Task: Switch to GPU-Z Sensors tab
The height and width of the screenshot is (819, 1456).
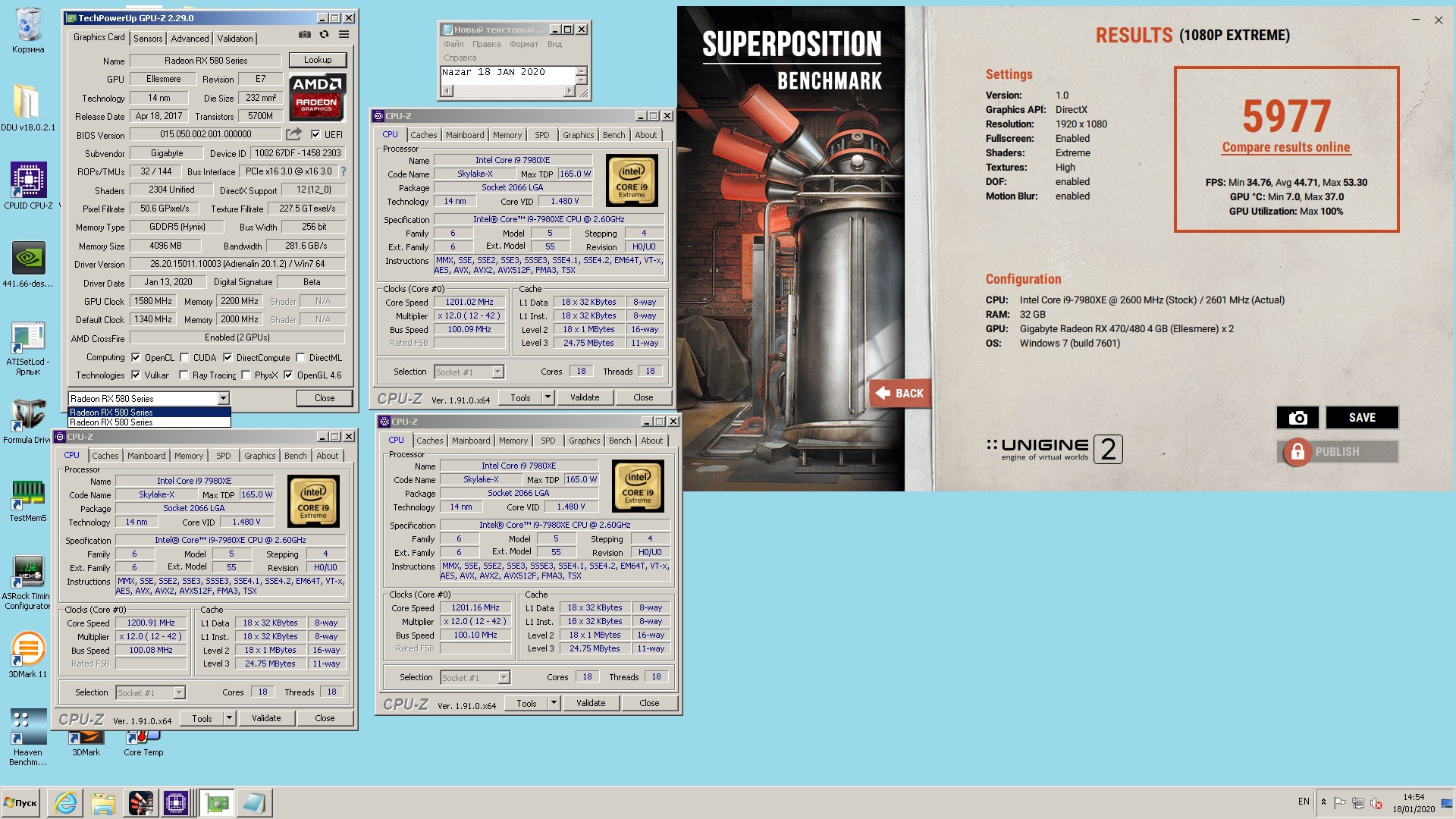Action: [x=148, y=38]
